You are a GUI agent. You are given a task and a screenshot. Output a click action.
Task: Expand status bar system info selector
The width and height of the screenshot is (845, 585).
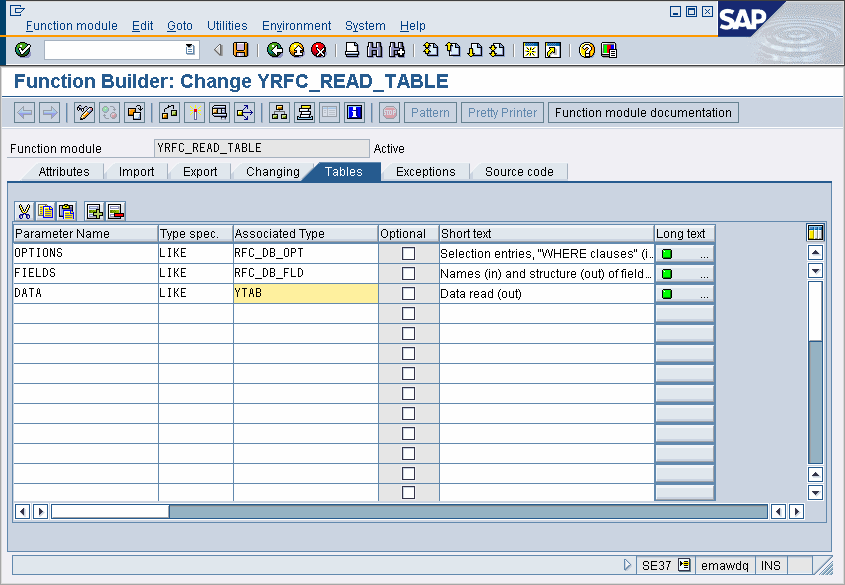[x=684, y=566]
